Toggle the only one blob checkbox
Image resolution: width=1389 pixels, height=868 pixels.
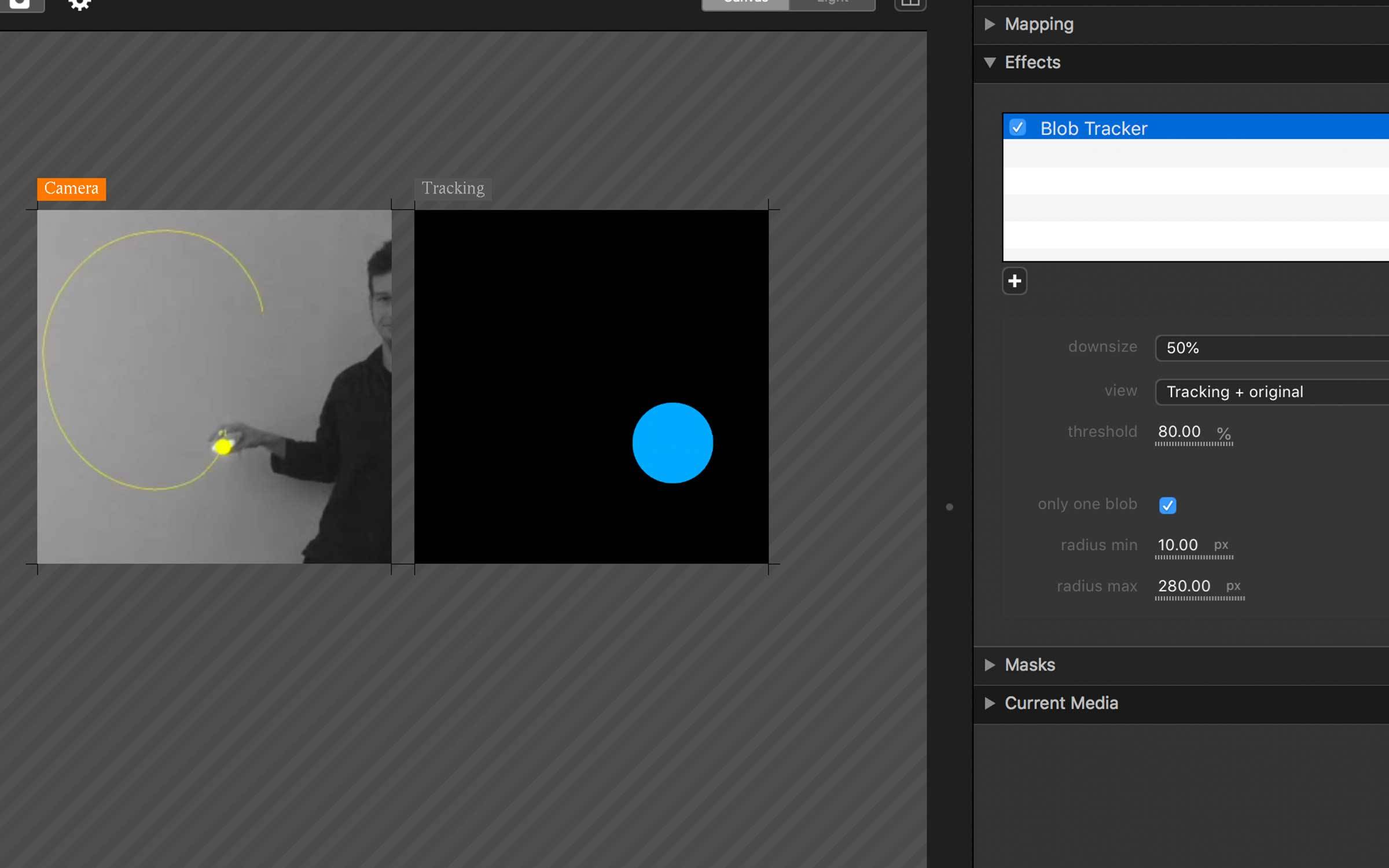[1167, 505]
